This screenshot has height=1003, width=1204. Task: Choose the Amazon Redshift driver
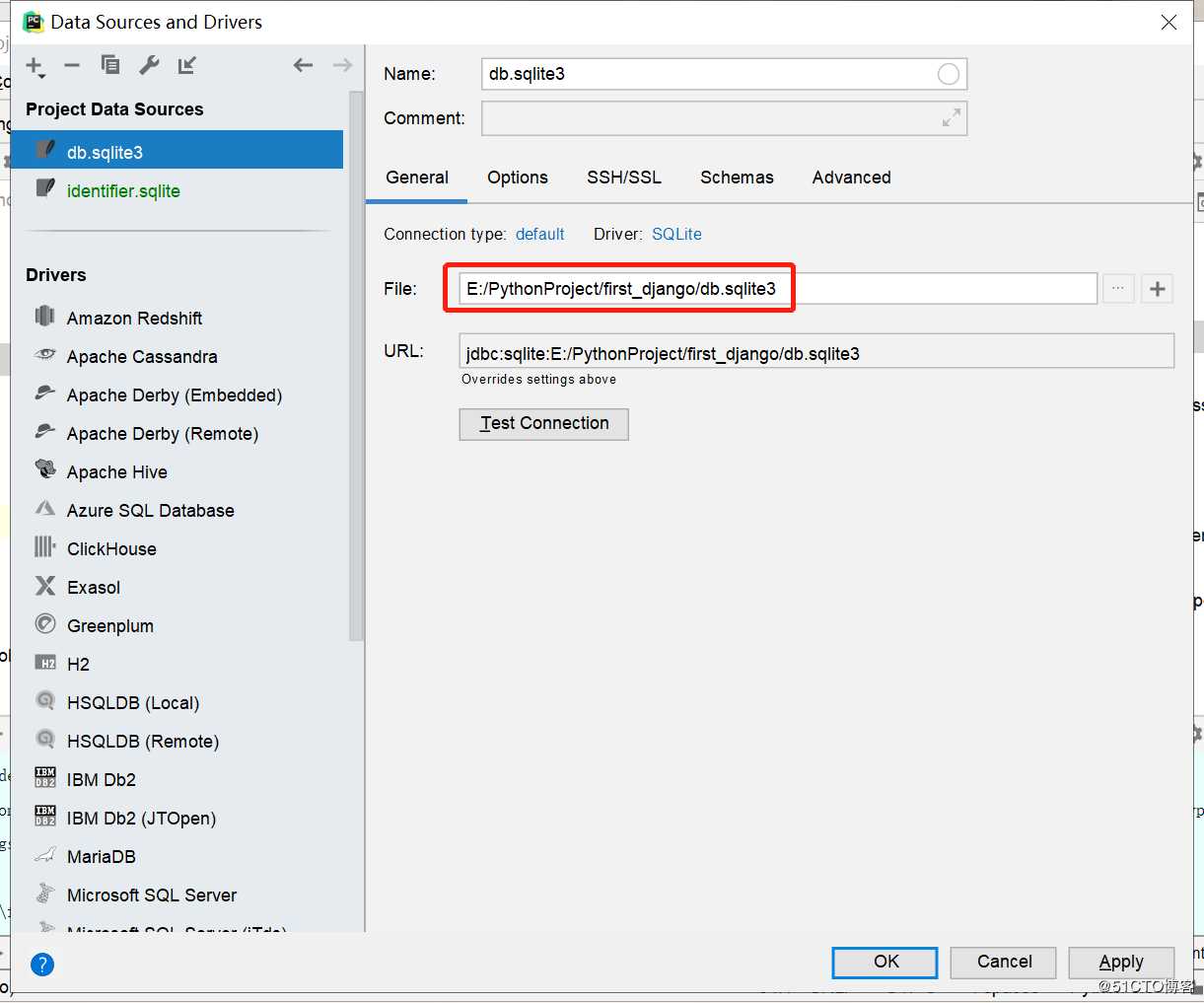click(x=134, y=318)
